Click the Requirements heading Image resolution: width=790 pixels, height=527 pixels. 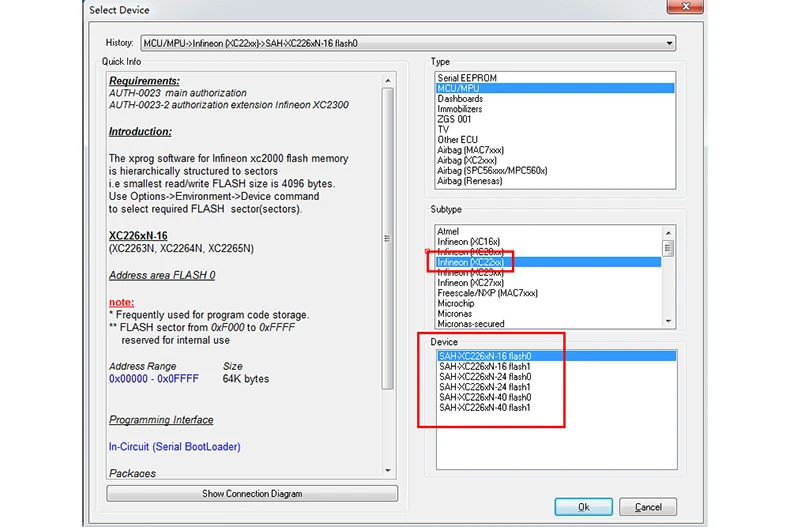point(144,81)
